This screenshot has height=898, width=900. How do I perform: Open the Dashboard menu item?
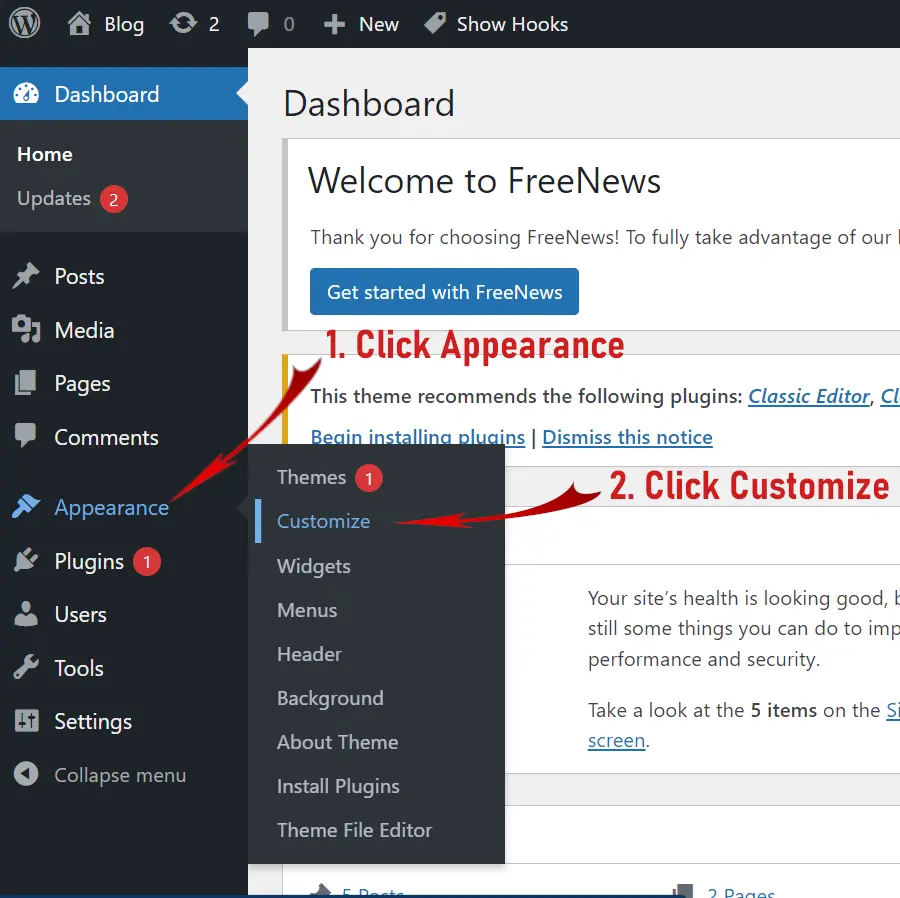click(x=107, y=94)
